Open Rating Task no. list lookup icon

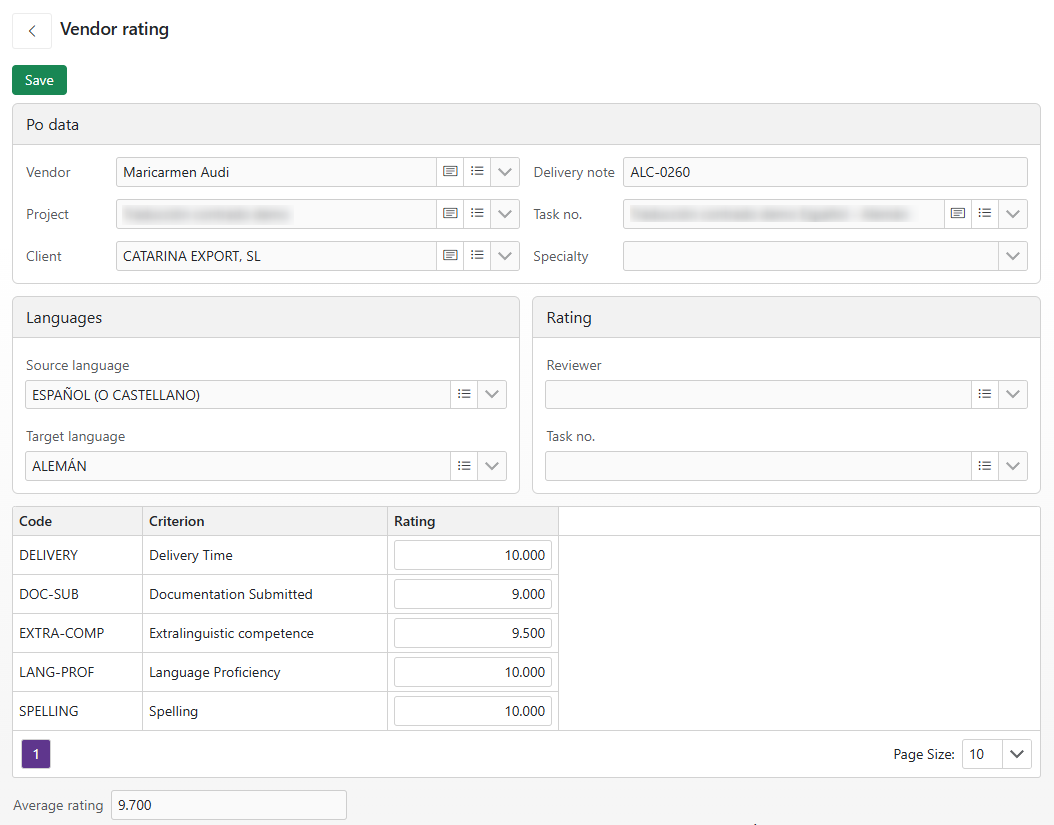[x=985, y=465]
